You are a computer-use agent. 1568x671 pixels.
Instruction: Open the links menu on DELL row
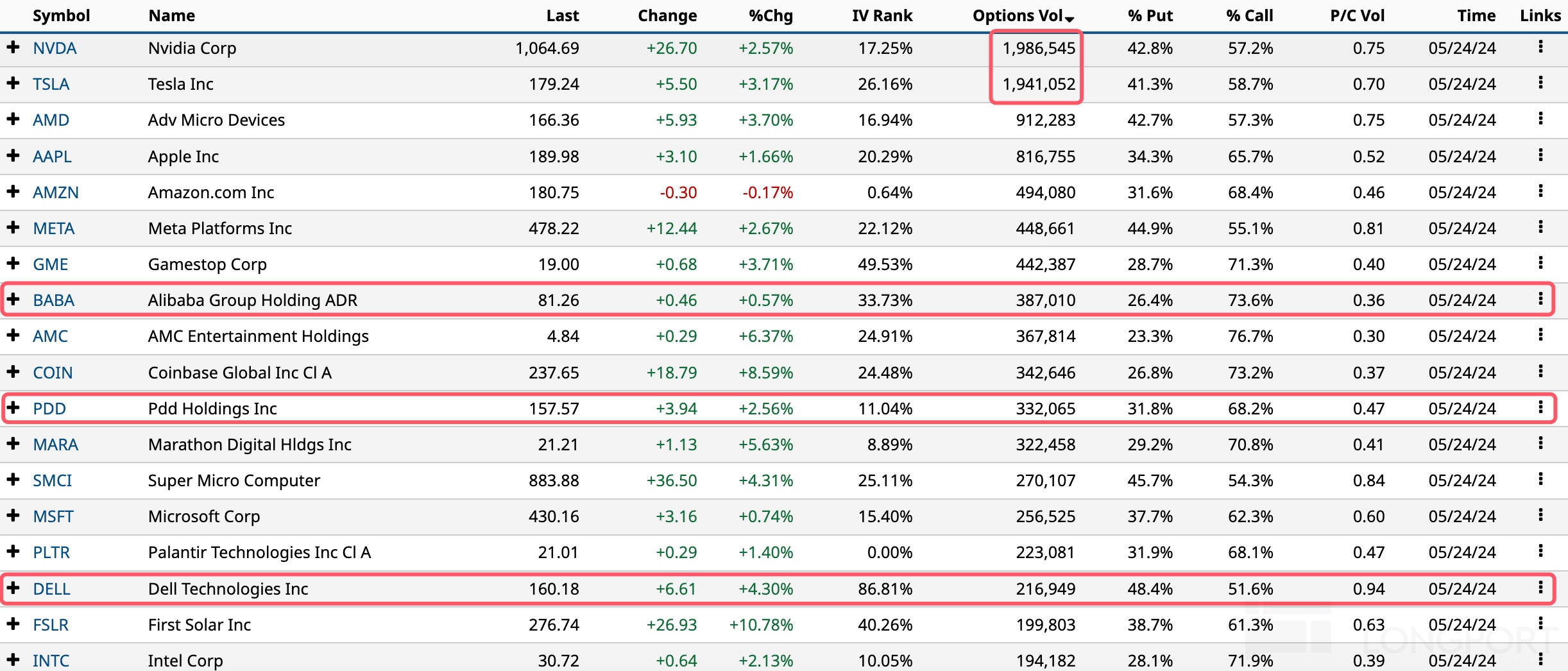click(x=1540, y=588)
